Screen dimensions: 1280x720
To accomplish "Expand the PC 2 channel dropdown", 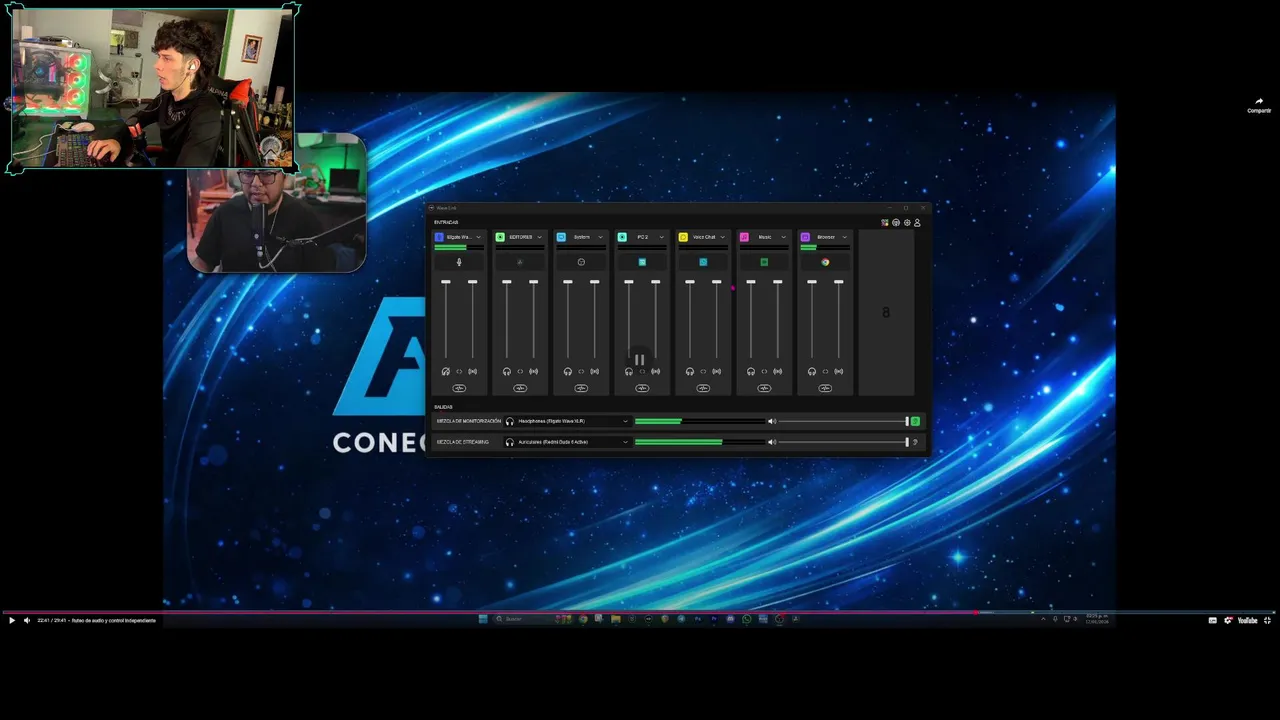I will click(661, 237).
